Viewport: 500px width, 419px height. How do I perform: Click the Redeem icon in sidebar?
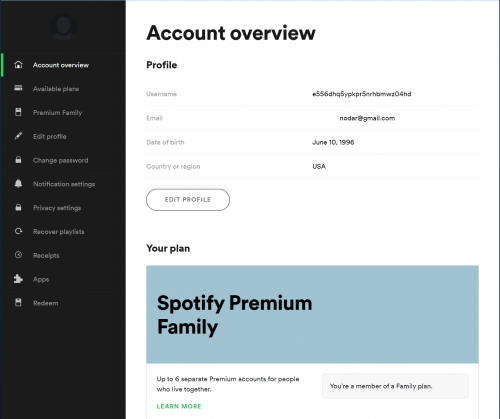(x=18, y=303)
